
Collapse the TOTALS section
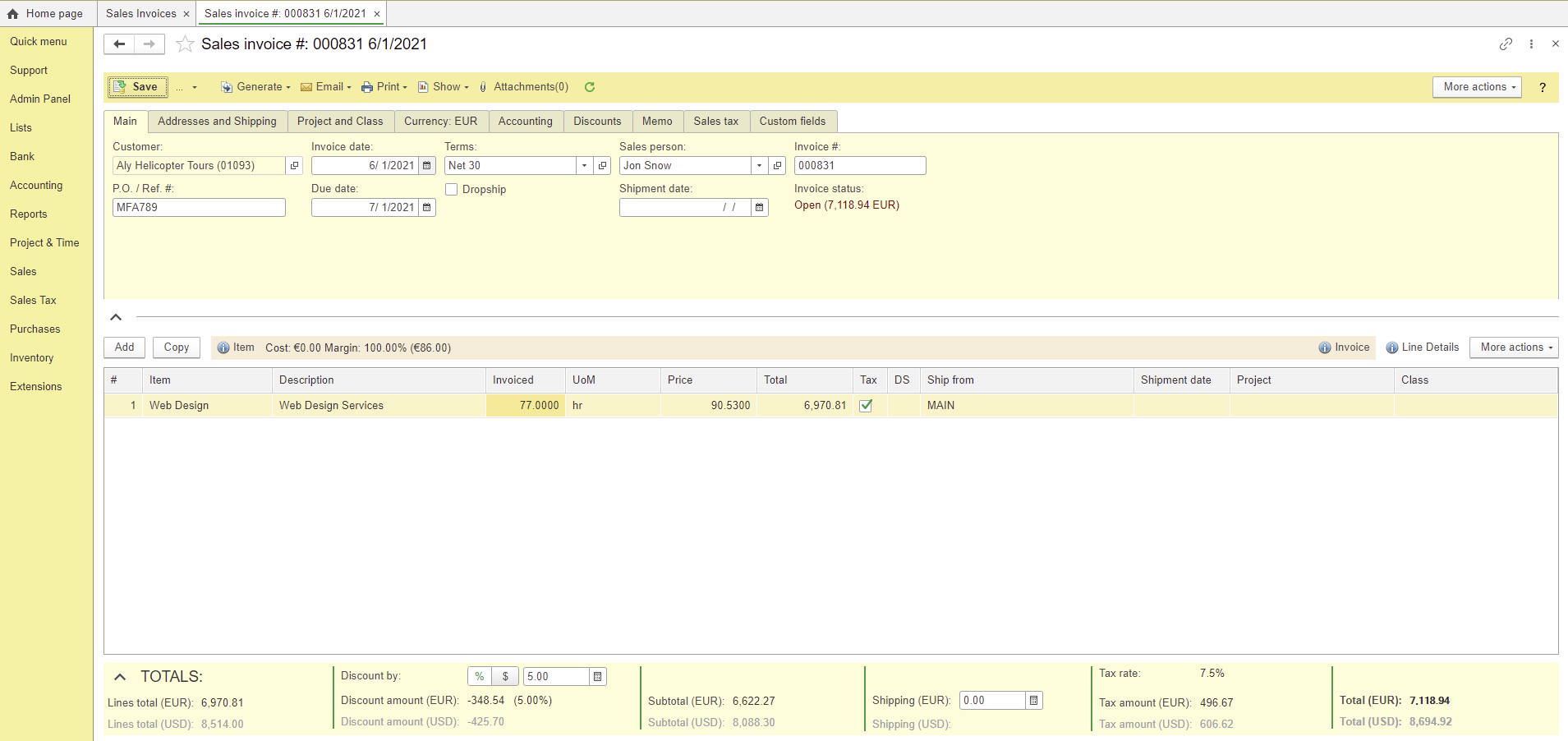120,677
